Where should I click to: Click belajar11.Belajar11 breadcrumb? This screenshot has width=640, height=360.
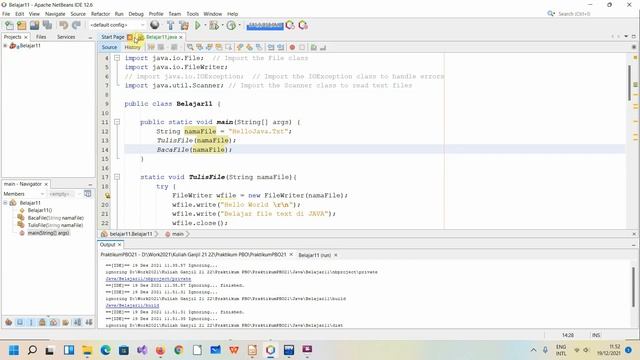click(x=131, y=234)
